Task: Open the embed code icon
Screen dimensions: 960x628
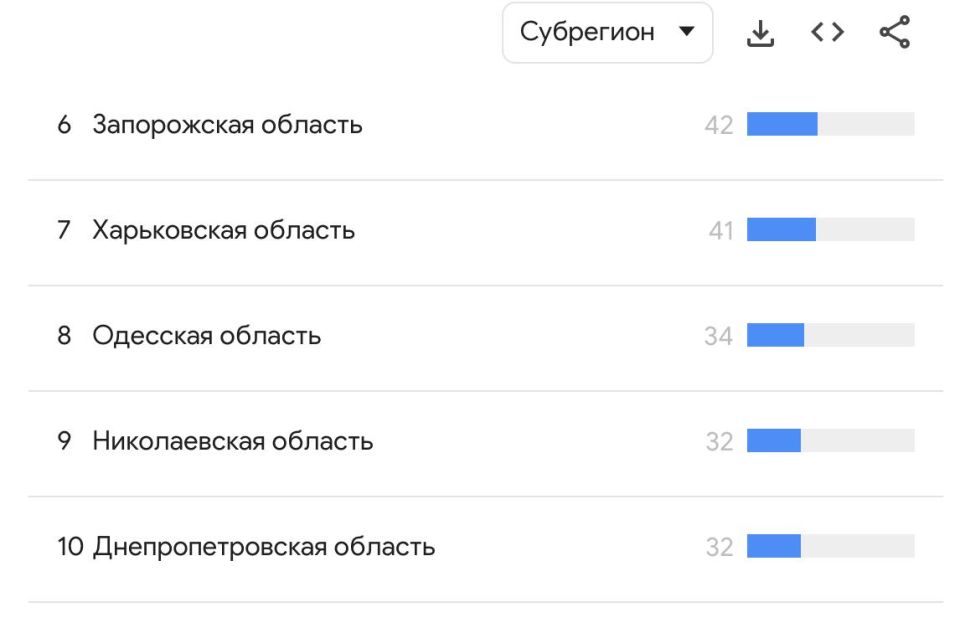Action: point(827,33)
